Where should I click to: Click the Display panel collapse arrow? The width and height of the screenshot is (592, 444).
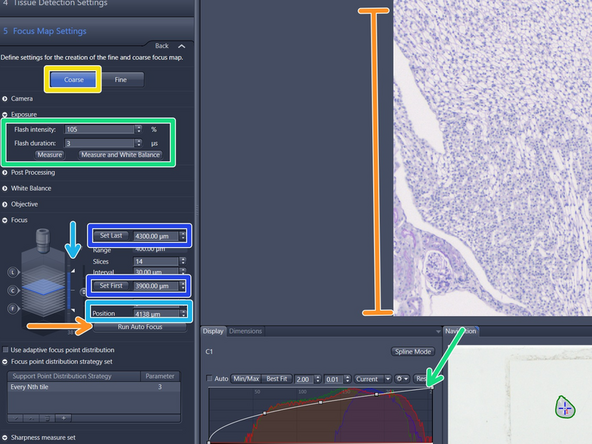point(438,331)
